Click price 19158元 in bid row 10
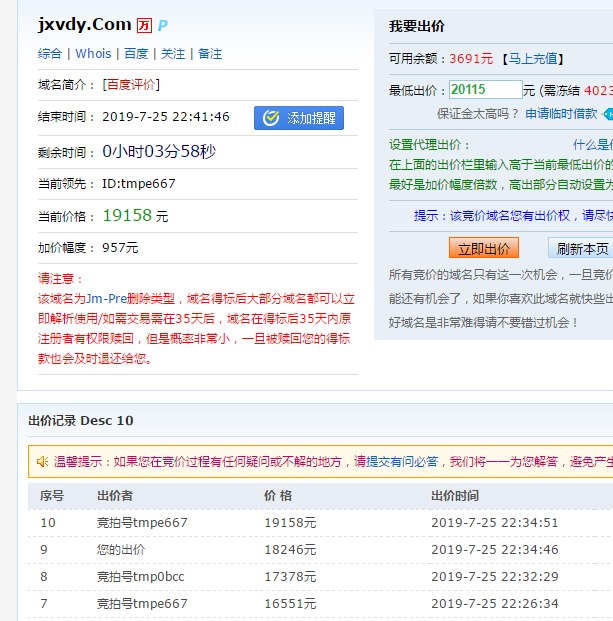Viewport: 613px width, 621px height. (290, 523)
